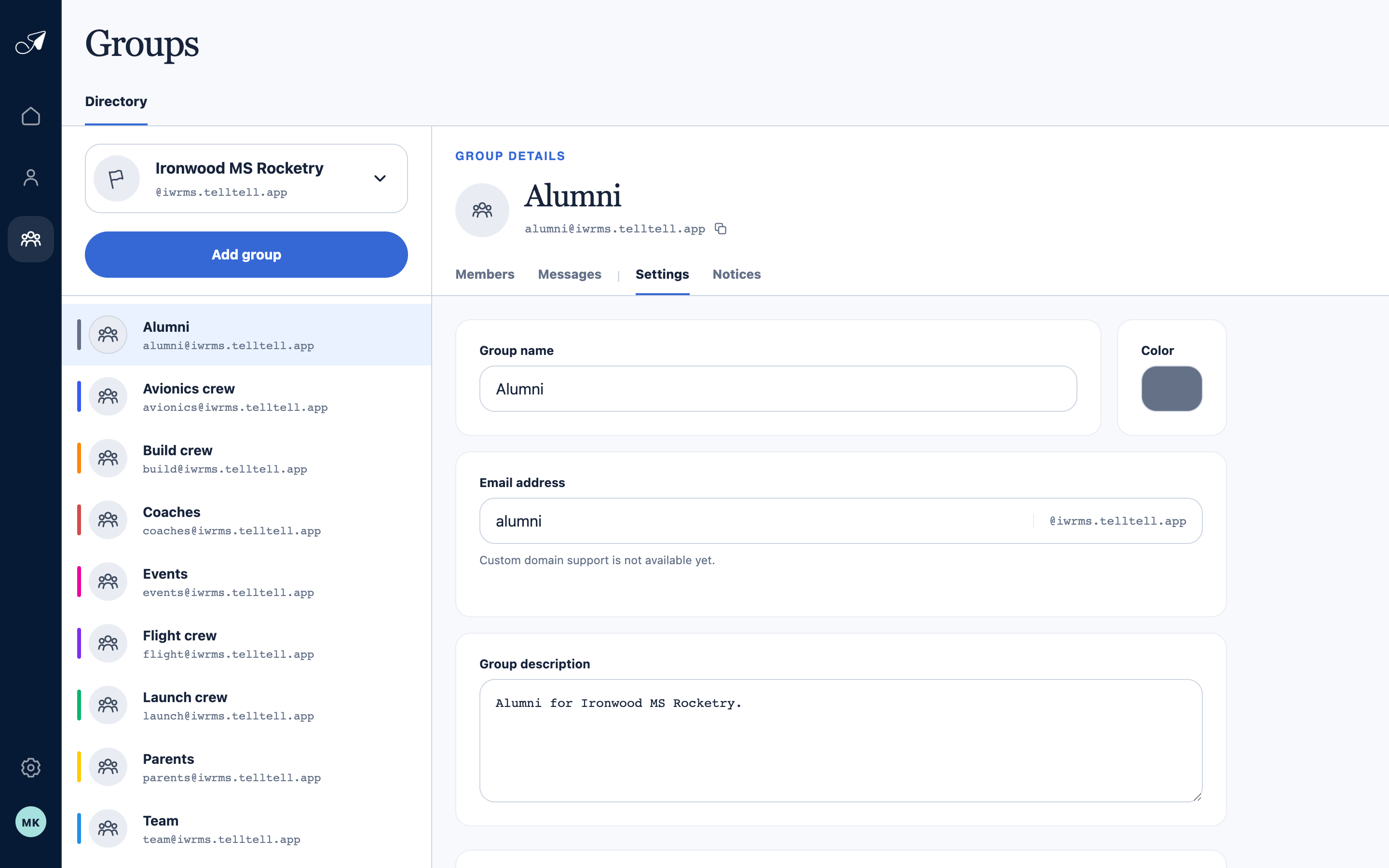This screenshot has height=868, width=1389.
Task: Open the Notices tab
Action: click(x=736, y=274)
